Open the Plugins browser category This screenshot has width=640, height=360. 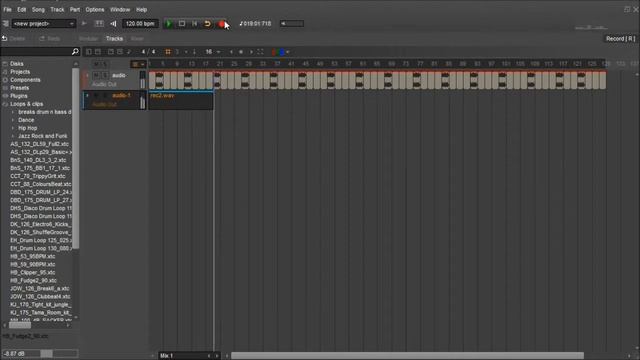pos(19,96)
